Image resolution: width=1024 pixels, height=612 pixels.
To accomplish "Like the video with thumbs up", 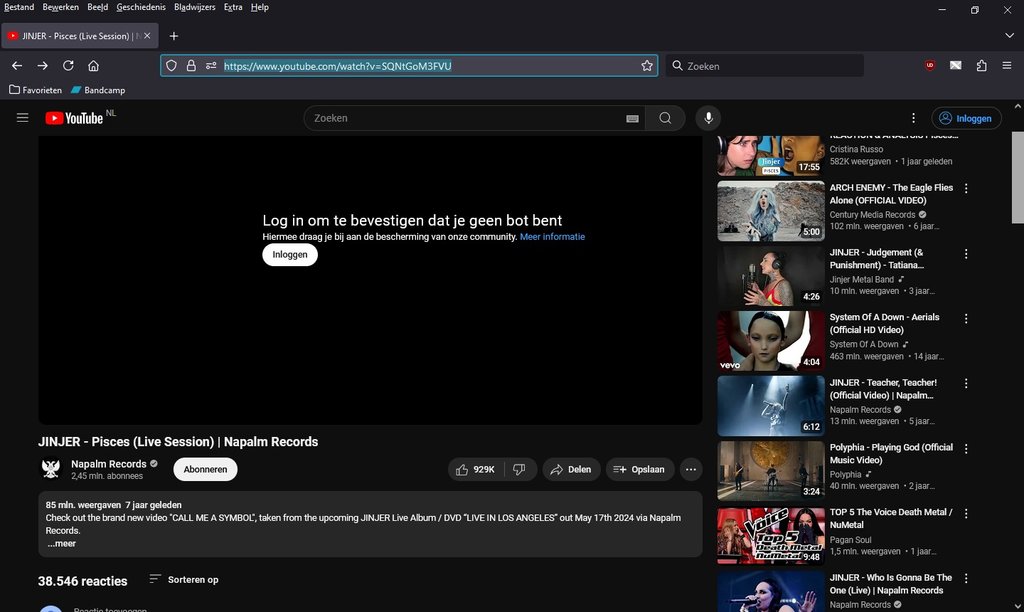I will 476,470.
